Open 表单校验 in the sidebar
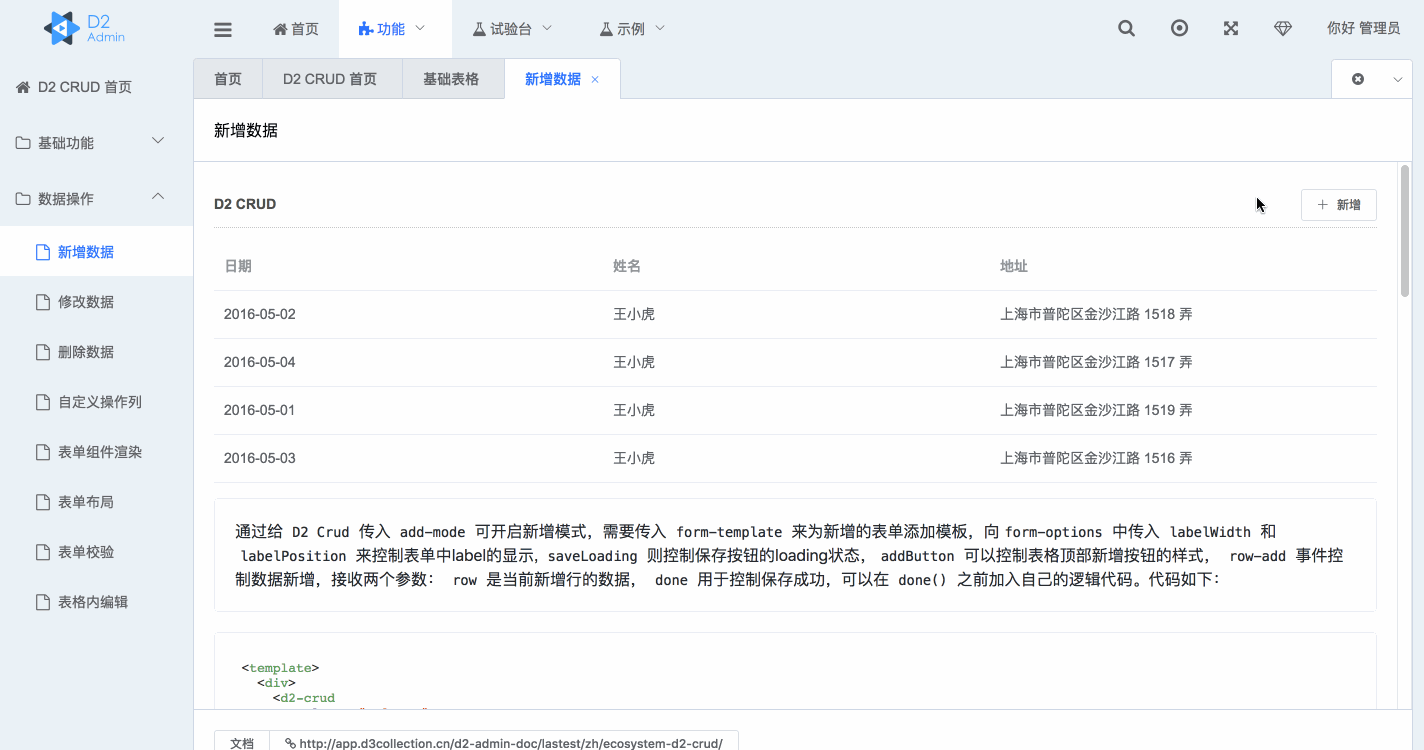Screen dimensions: 1424x750 coord(96,552)
